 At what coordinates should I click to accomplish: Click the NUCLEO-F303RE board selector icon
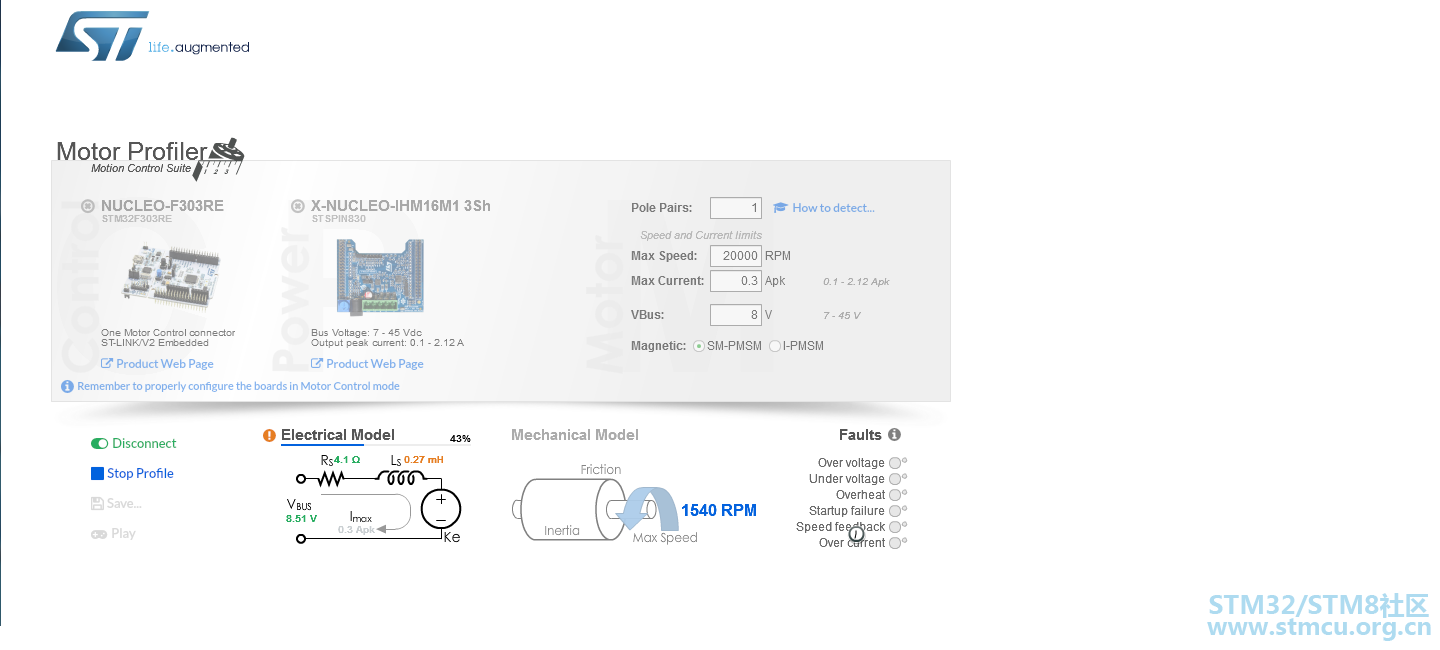tap(88, 206)
